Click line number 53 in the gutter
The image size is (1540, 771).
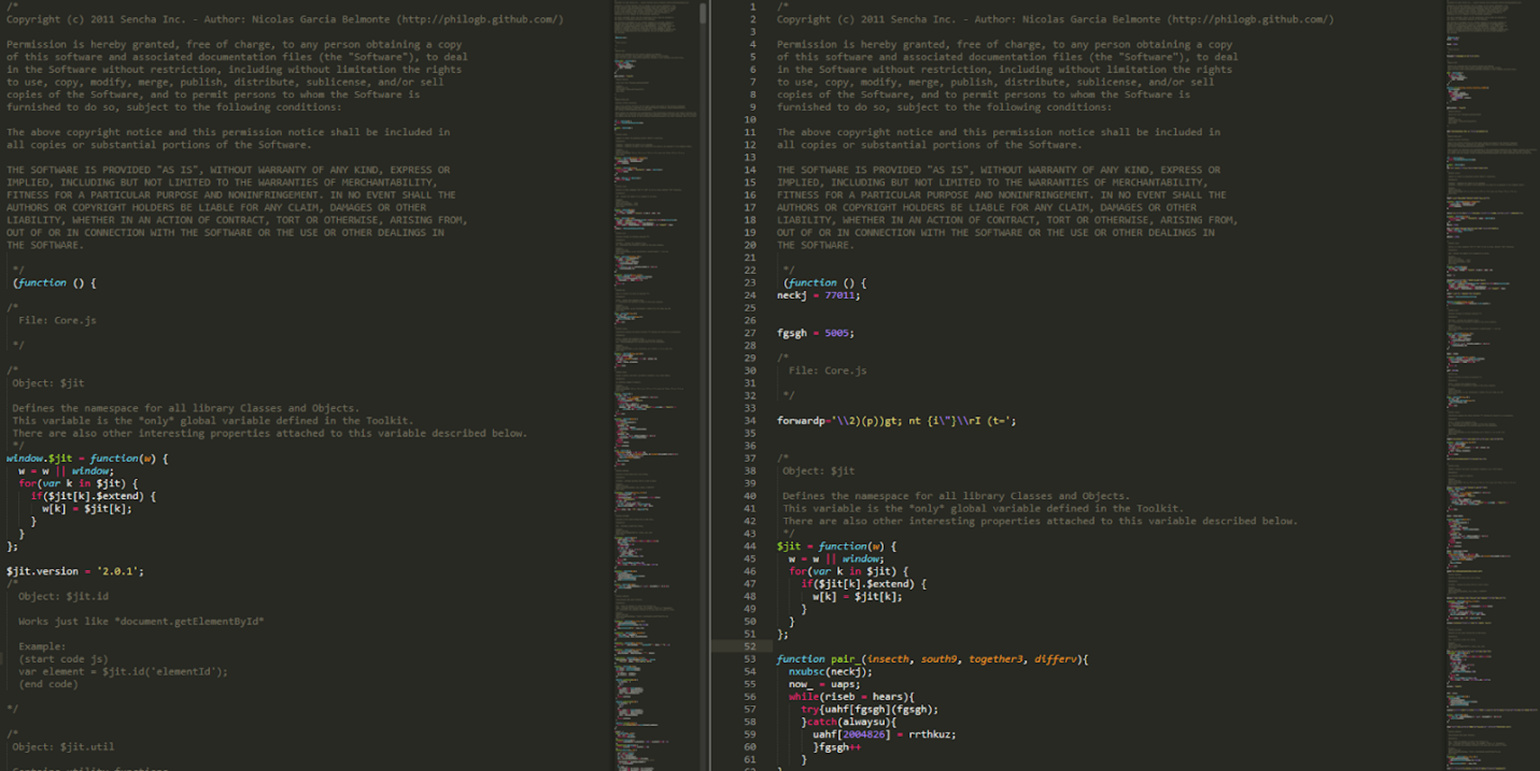[749, 659]
